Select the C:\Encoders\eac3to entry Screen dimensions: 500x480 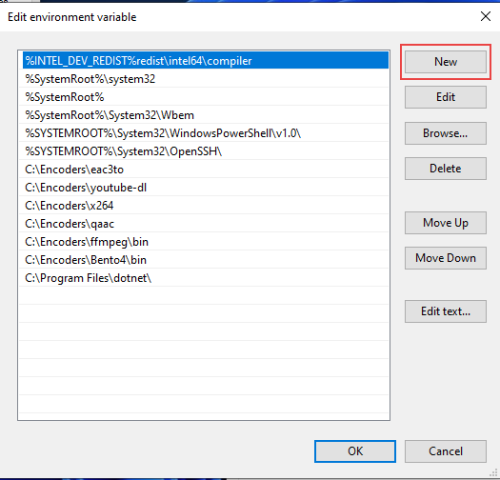[x=206, y=169]
